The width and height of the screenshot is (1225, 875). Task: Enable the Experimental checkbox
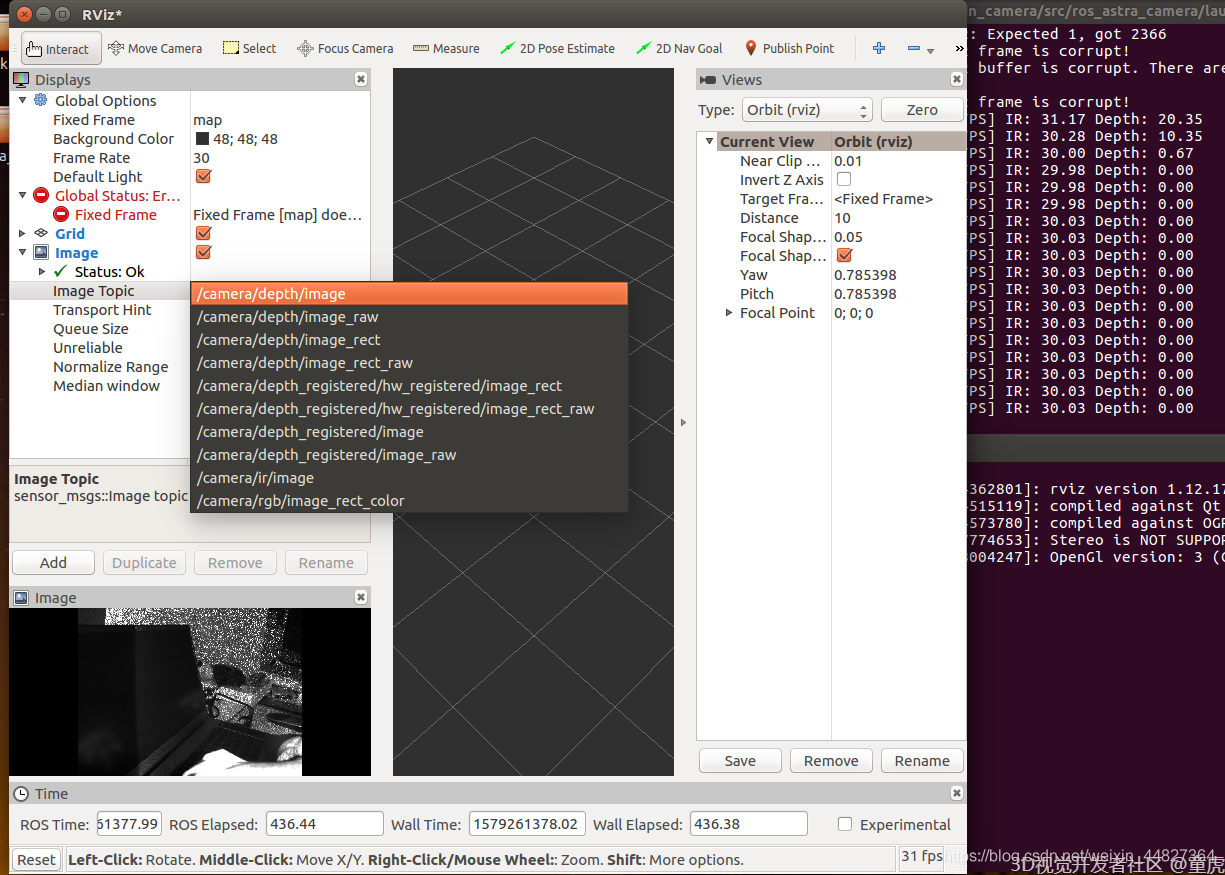(x=844, y=824)
